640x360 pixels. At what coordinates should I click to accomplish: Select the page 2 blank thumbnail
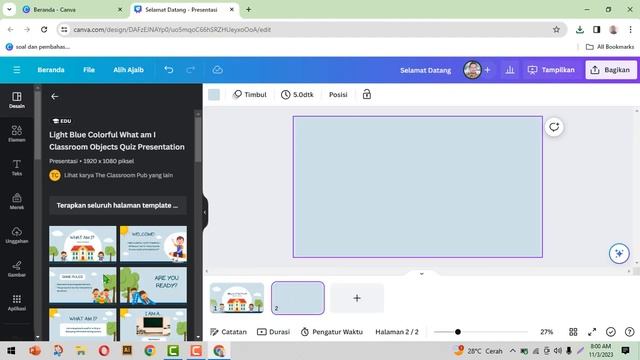(298, 298)
